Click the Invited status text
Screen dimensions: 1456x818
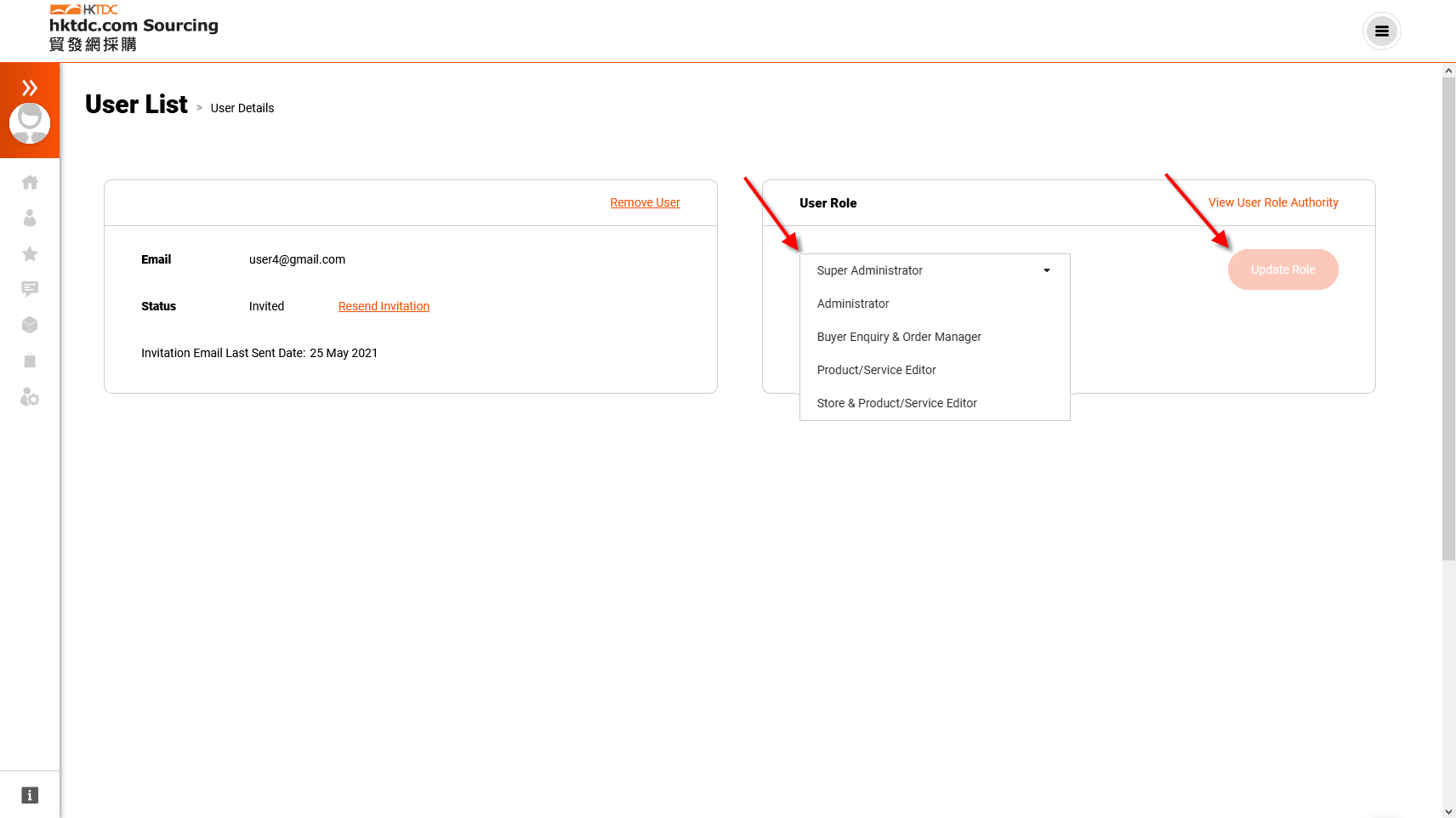[266, 306]
